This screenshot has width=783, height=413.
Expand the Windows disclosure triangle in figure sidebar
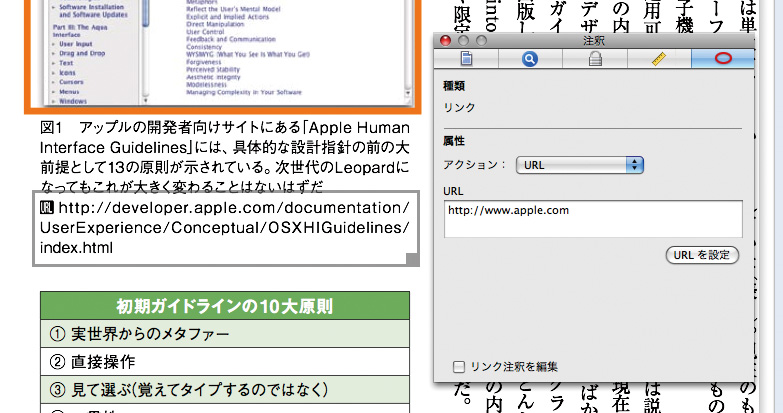pyautogui.click(x=54, y=101)
